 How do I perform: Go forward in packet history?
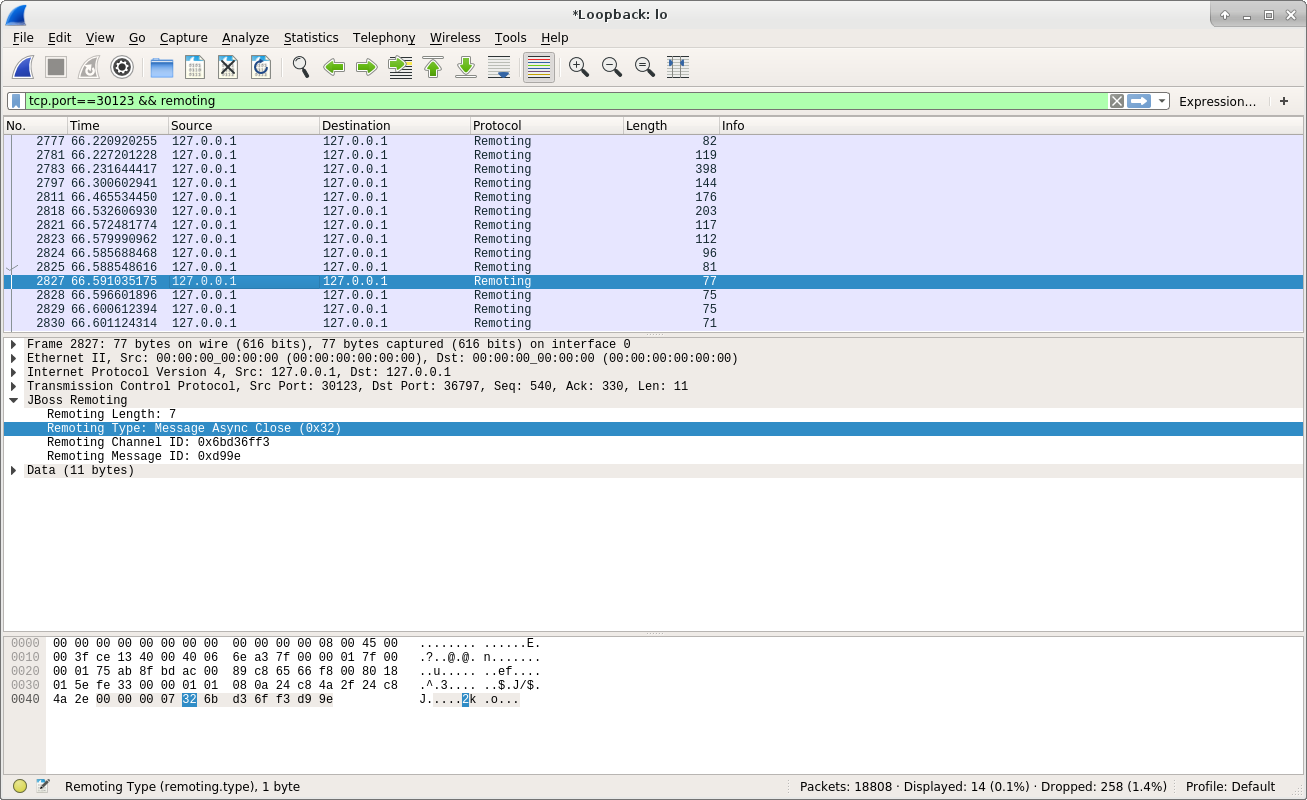[367, 67]
